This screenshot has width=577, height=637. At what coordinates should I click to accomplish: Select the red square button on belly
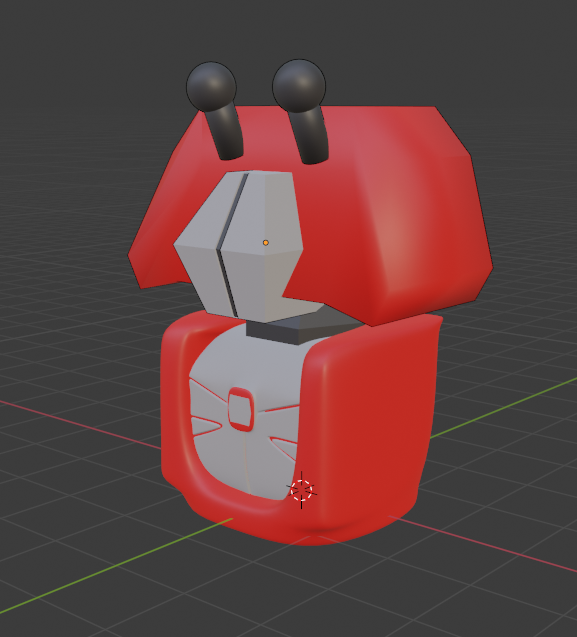241,408
